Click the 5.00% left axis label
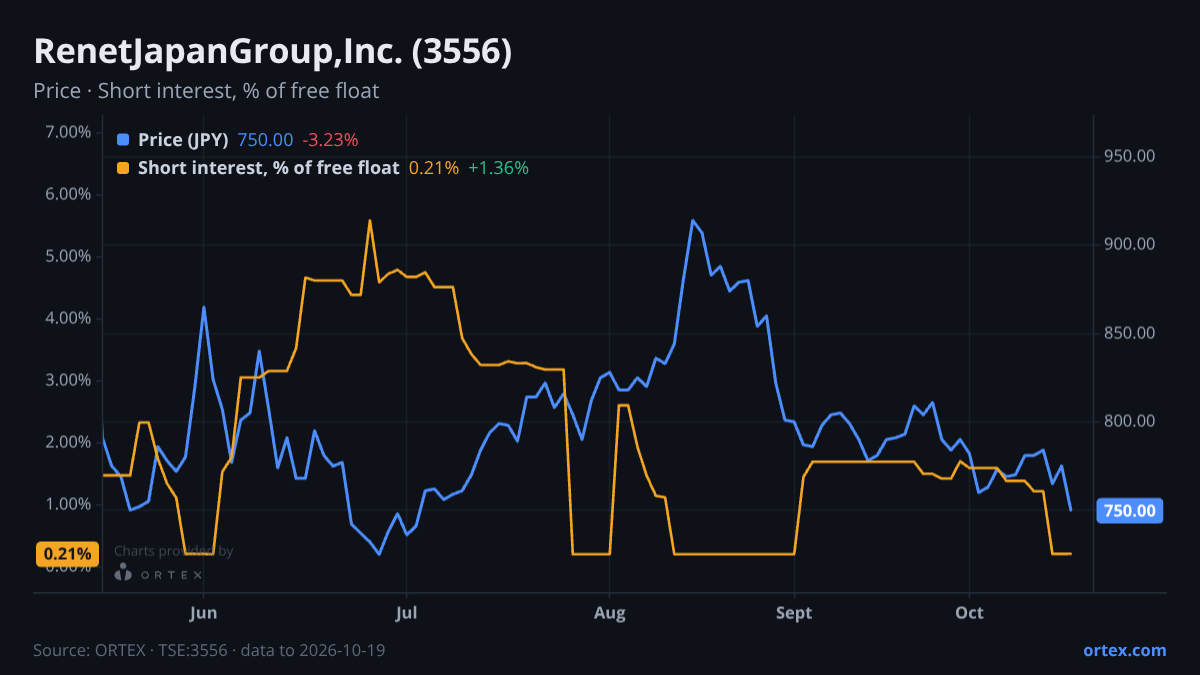This screenshot has width=1200, height=675. coord(68,256)
